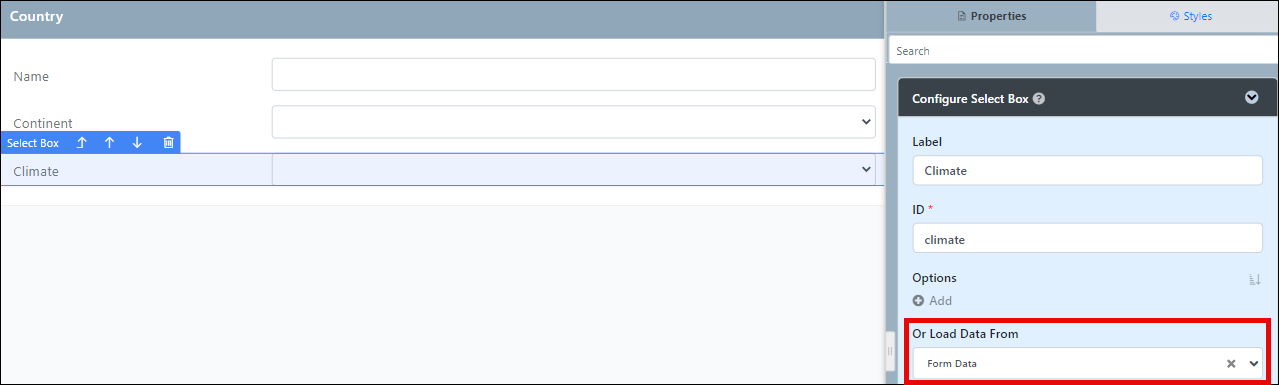This screenshot has height=385, width=1279.
Task: Open help icon beside Configure Select Box
Action: click(x=1039, y=99)
